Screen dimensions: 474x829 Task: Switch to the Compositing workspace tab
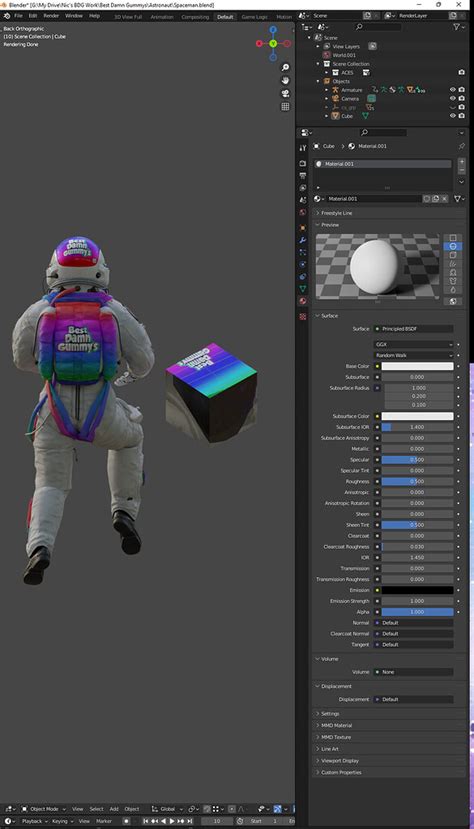[x=195, y=17]
